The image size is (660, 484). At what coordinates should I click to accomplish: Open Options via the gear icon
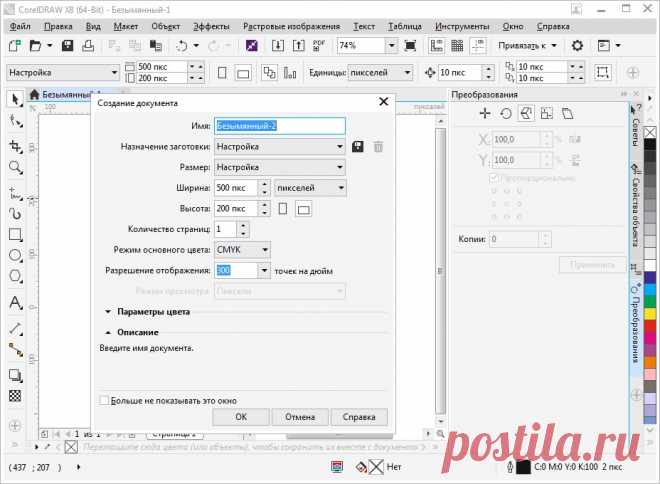[578, 45]
